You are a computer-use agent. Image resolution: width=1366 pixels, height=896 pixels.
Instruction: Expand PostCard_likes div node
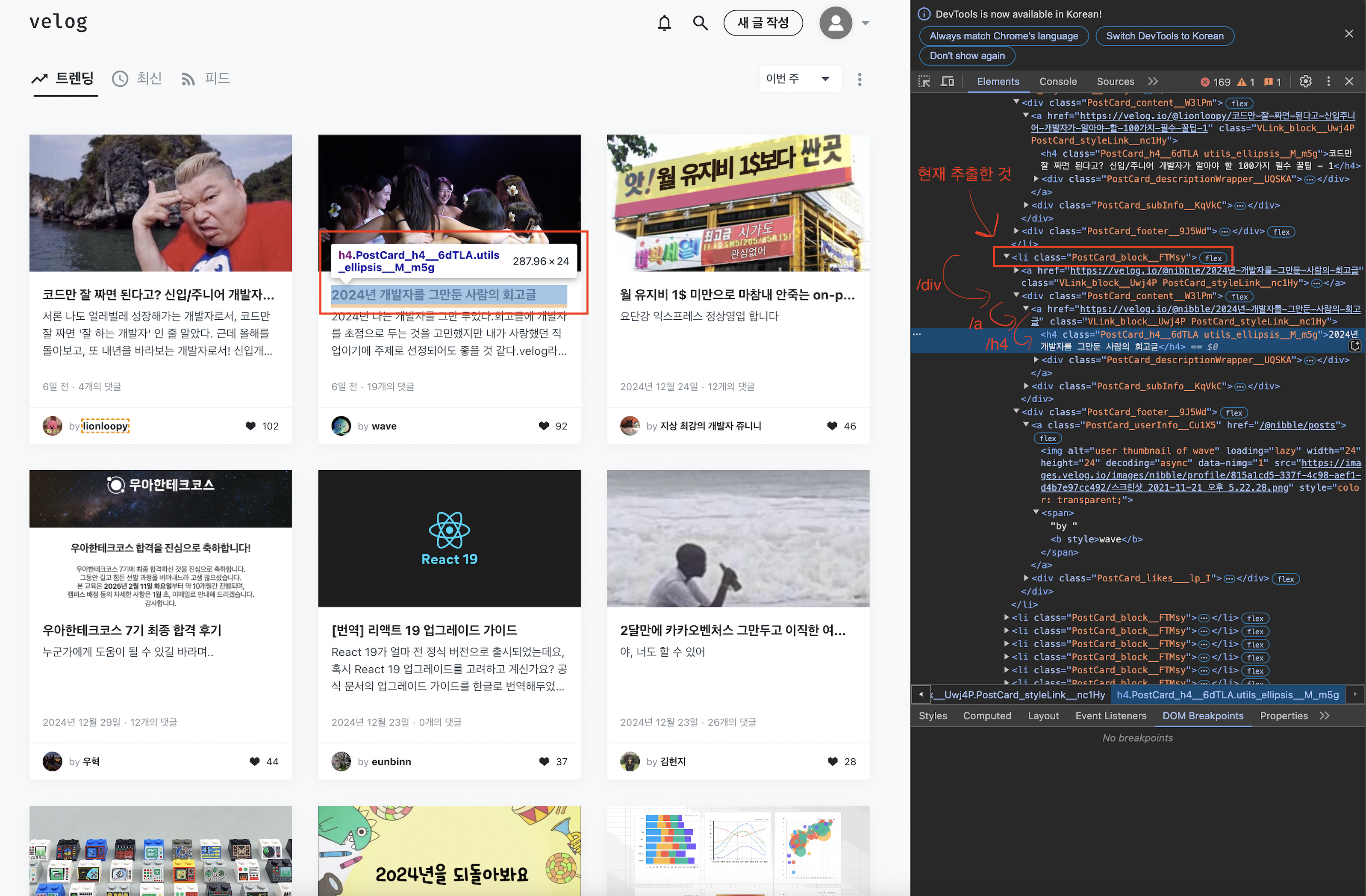[x=1026, y=578]
